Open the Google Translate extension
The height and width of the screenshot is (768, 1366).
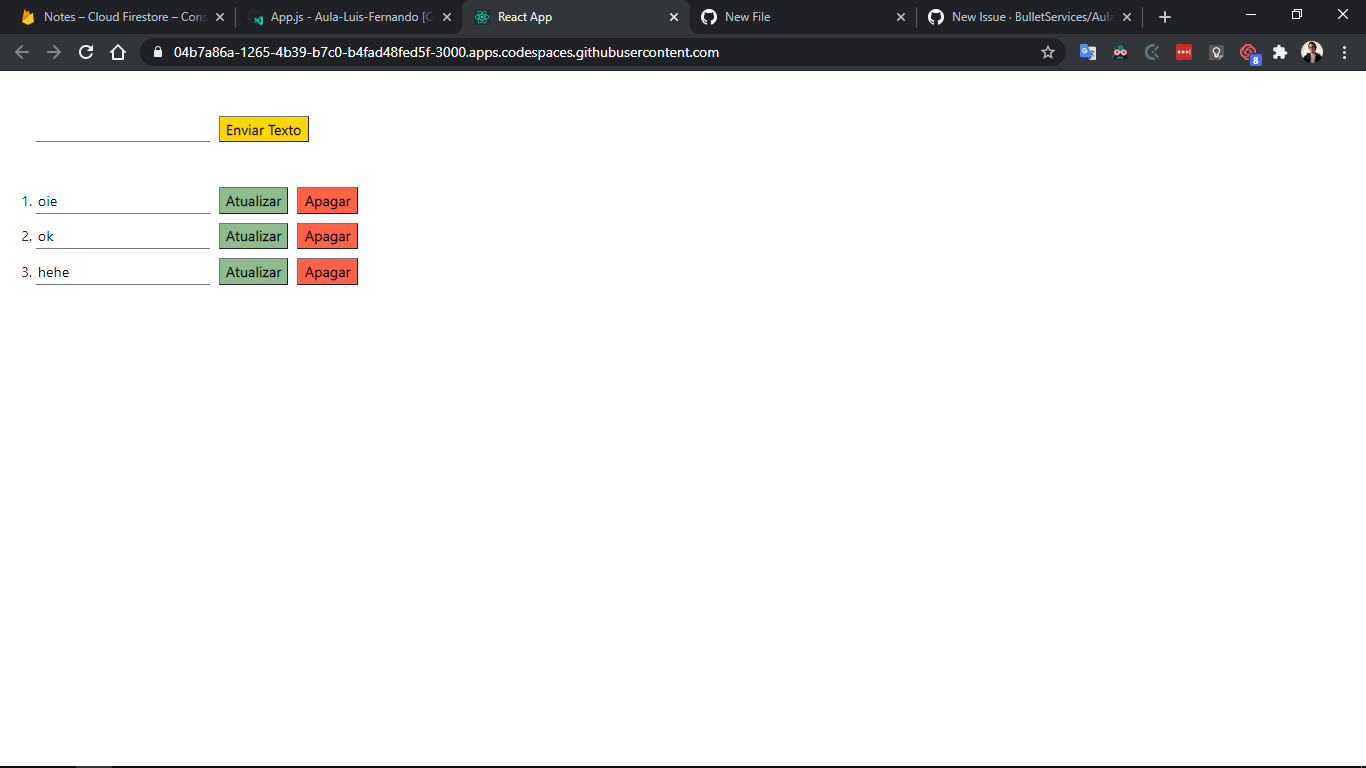pyautogui.click(x=1088, y=52)
